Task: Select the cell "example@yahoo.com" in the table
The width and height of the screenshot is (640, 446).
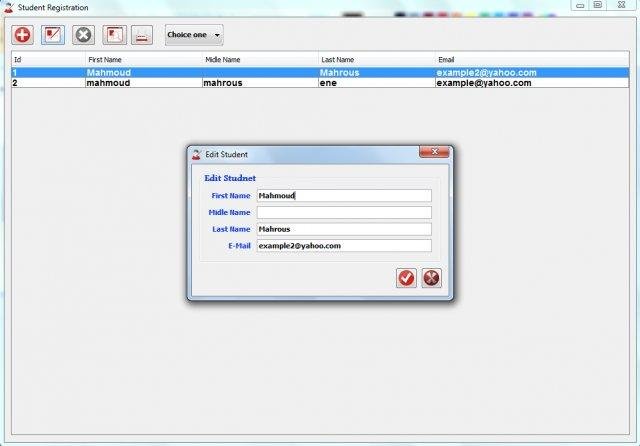Action: 532,83
